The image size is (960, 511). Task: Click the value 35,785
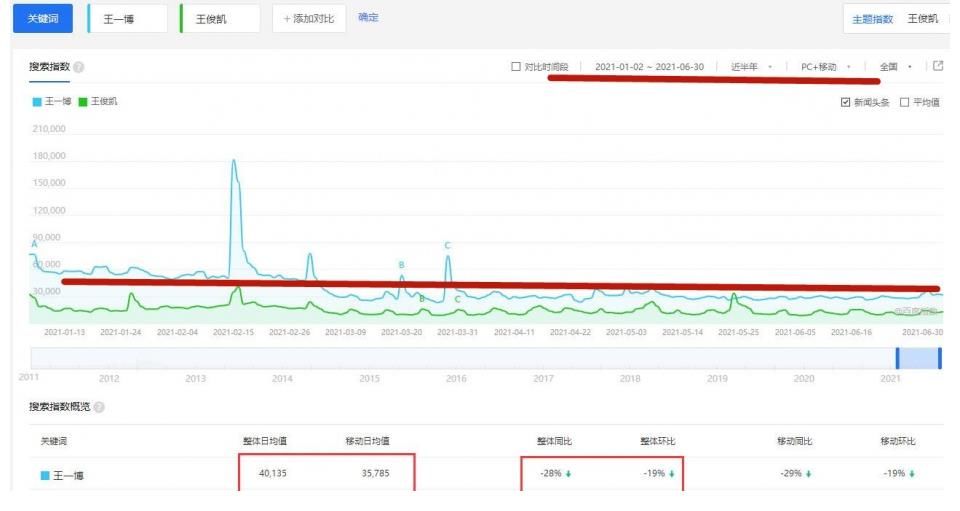pyautogui.click(x=375, y=473)
